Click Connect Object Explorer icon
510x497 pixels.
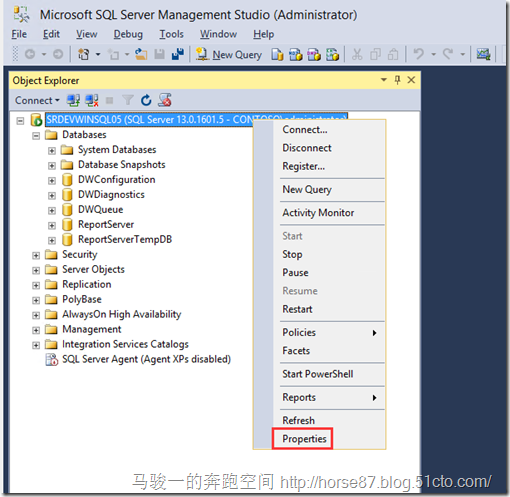[x=73, y=100]
